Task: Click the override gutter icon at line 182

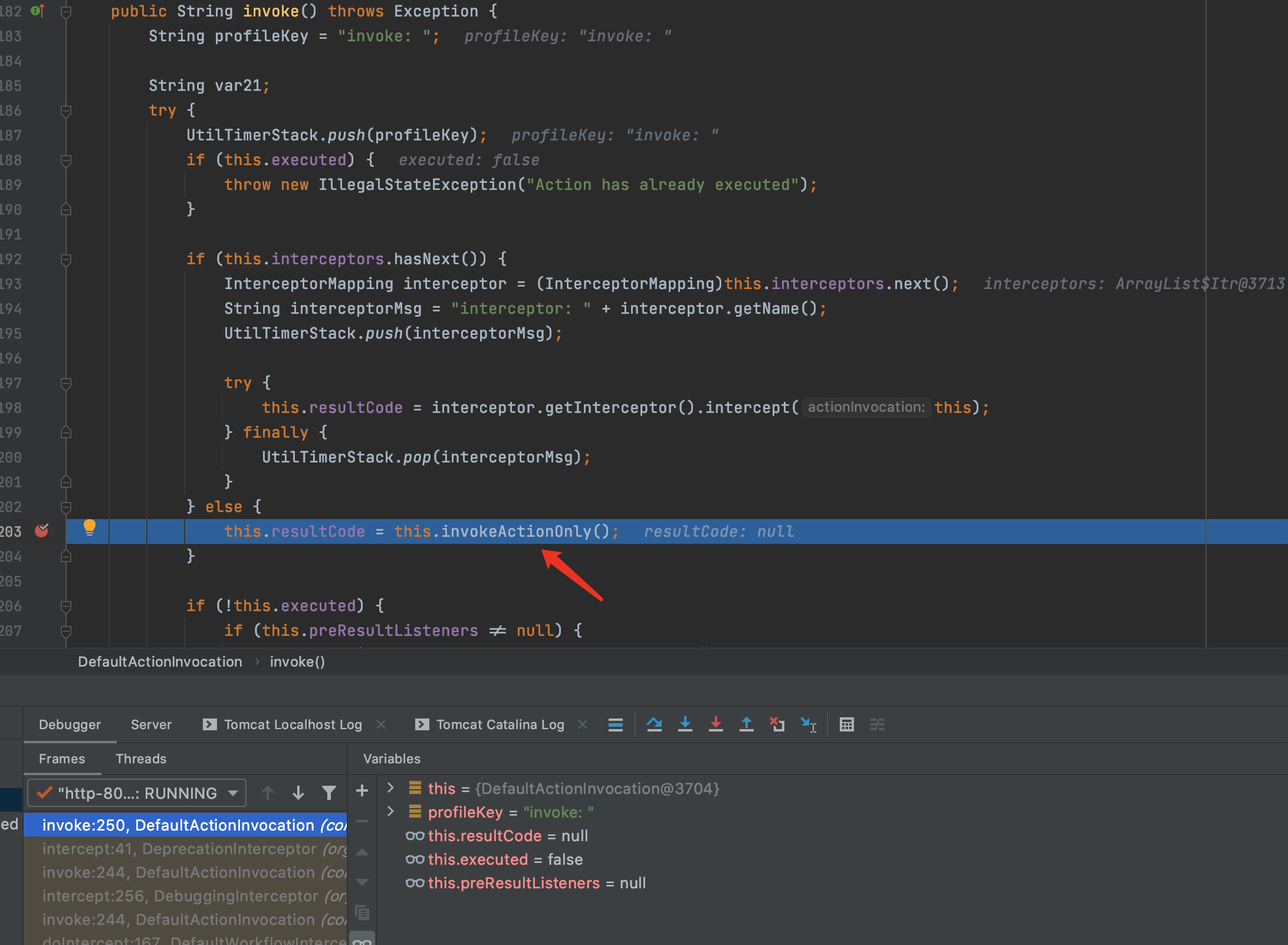Action: (x=38, y=11)
